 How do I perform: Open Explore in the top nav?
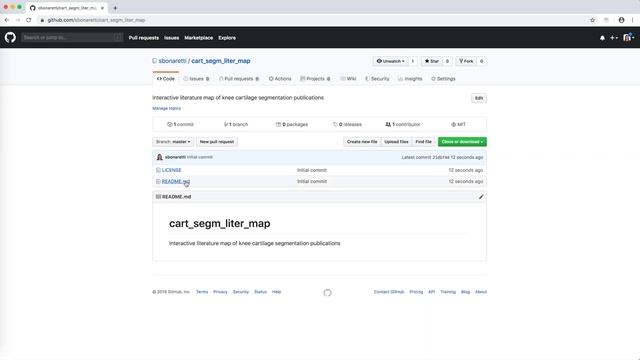(227, 38)
